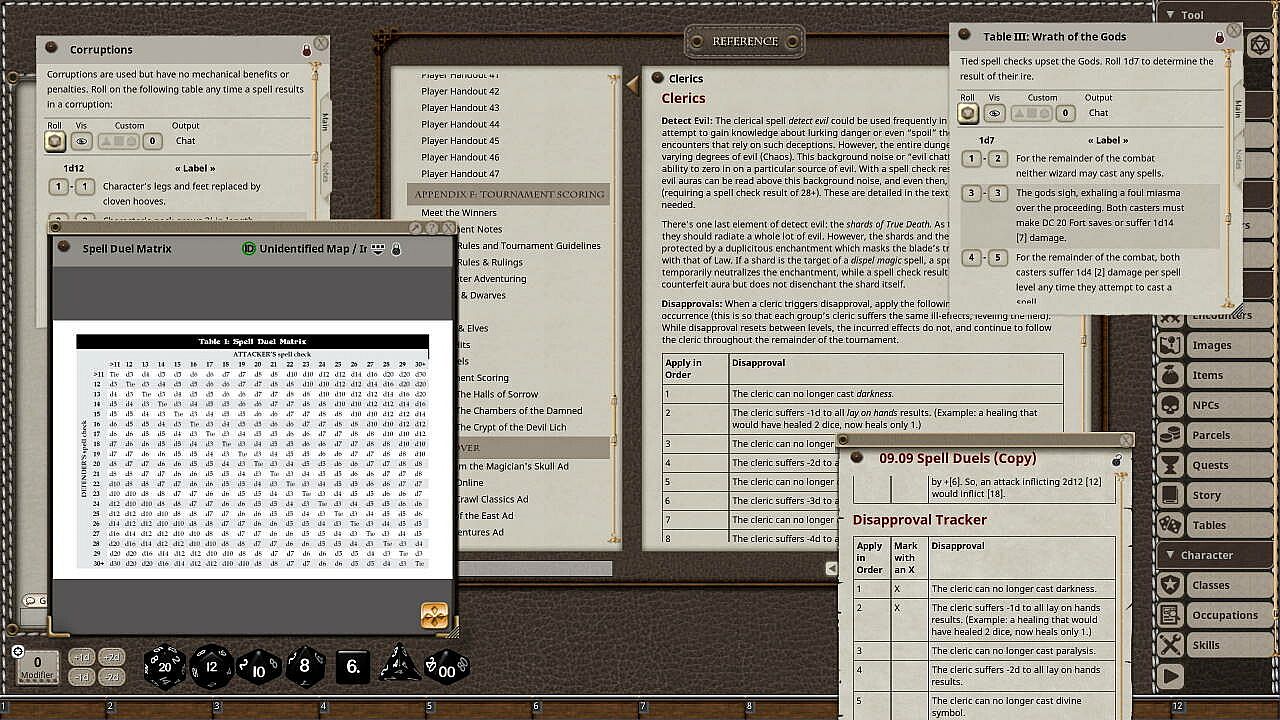Collapse the Tool sidebar section
Screen dimensions: 1280x720
click(x=1171, y=15)
